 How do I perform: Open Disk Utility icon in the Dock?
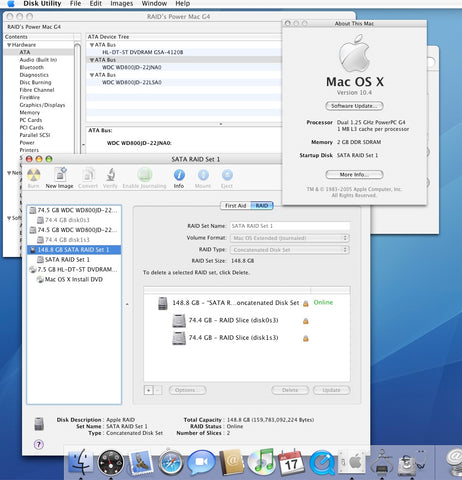click(412, 463)
